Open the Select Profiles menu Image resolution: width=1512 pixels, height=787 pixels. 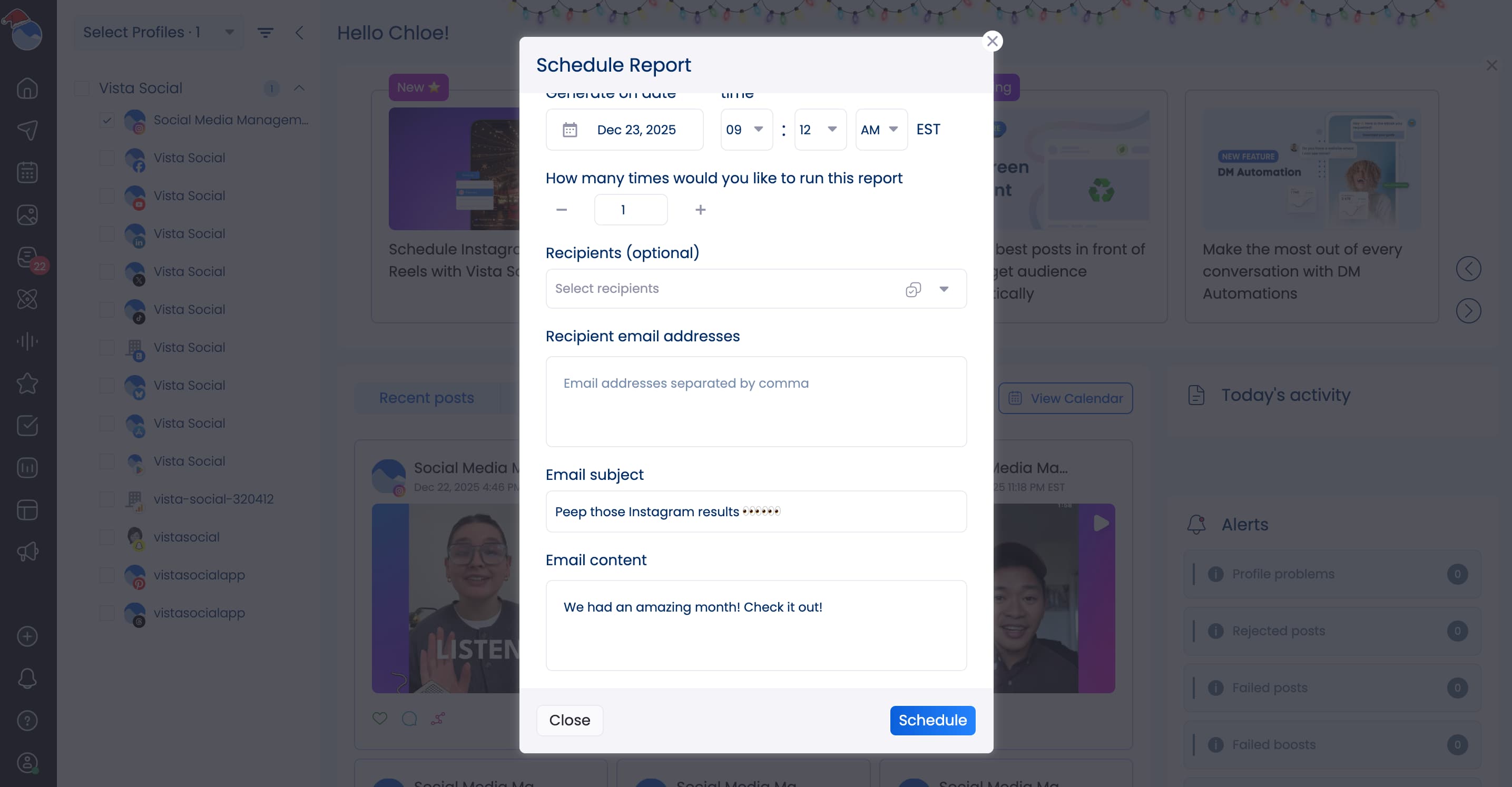click(159, 33)
